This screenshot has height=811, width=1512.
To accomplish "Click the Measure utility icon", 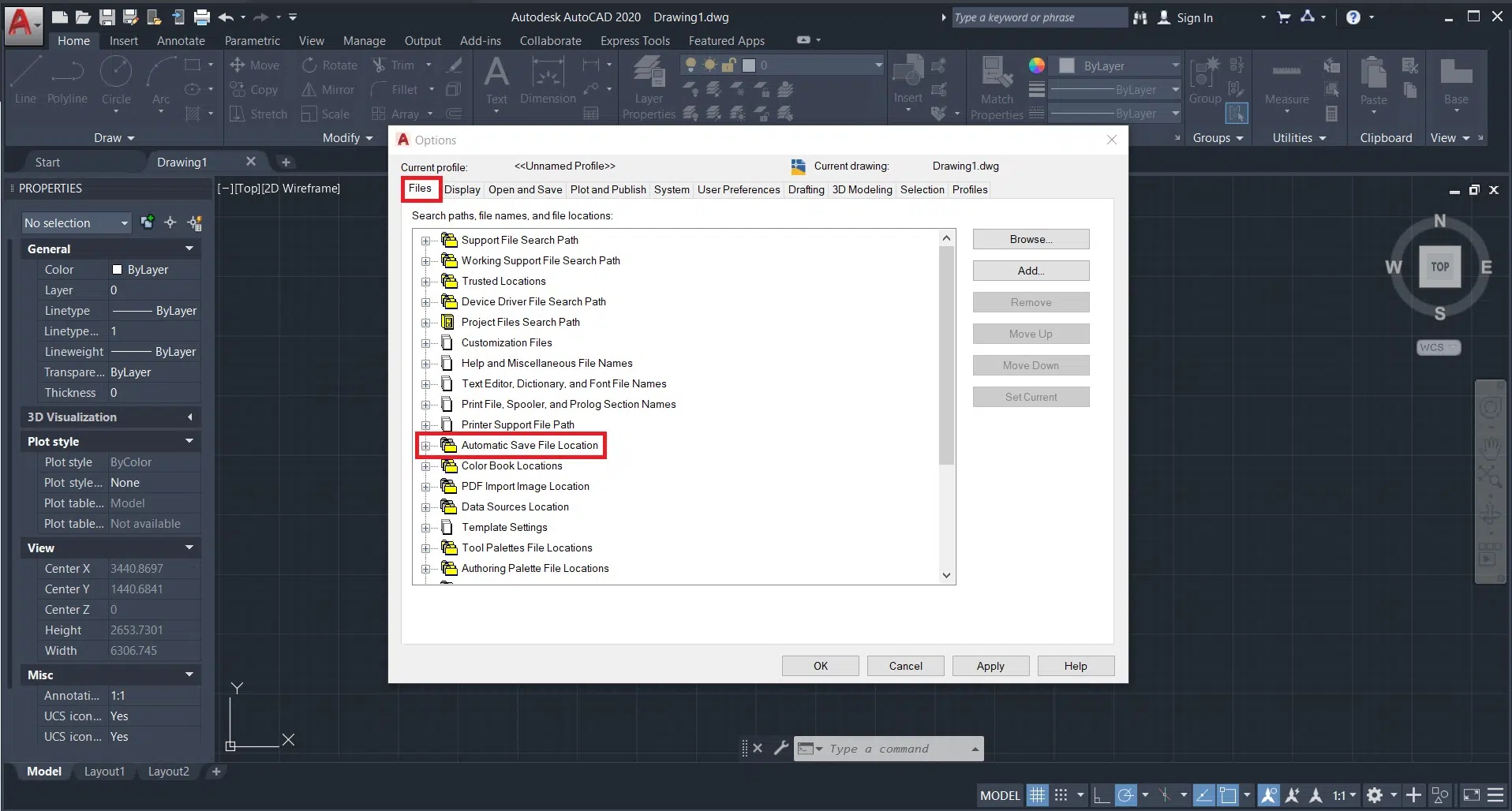I will pos(1286,80).
